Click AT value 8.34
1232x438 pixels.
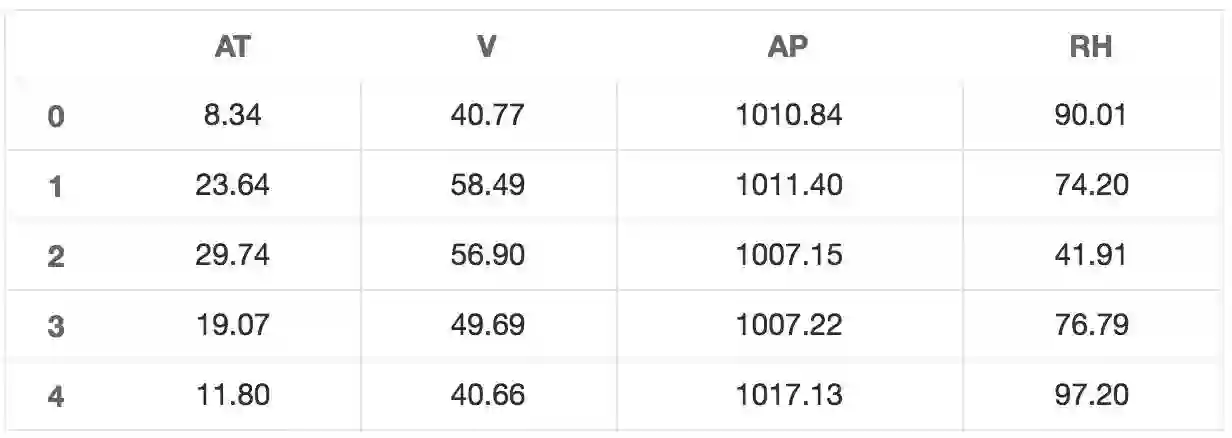click(x=232, y=116)
